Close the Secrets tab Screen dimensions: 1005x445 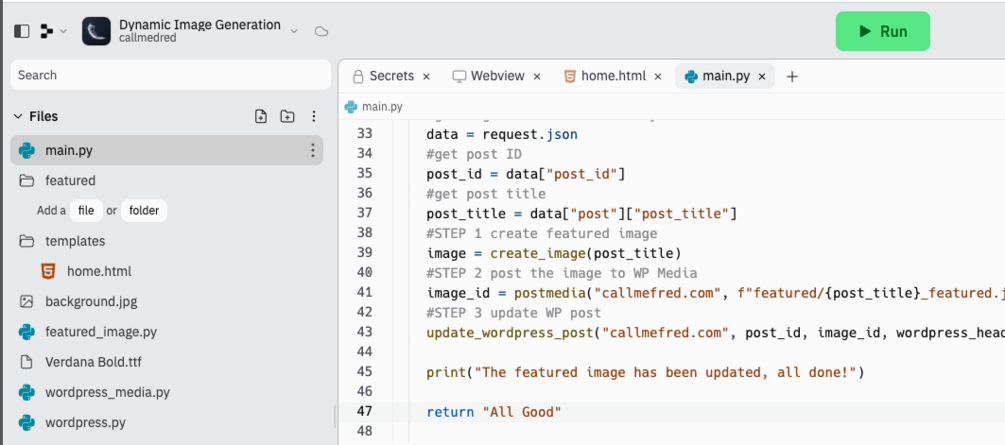426,76
